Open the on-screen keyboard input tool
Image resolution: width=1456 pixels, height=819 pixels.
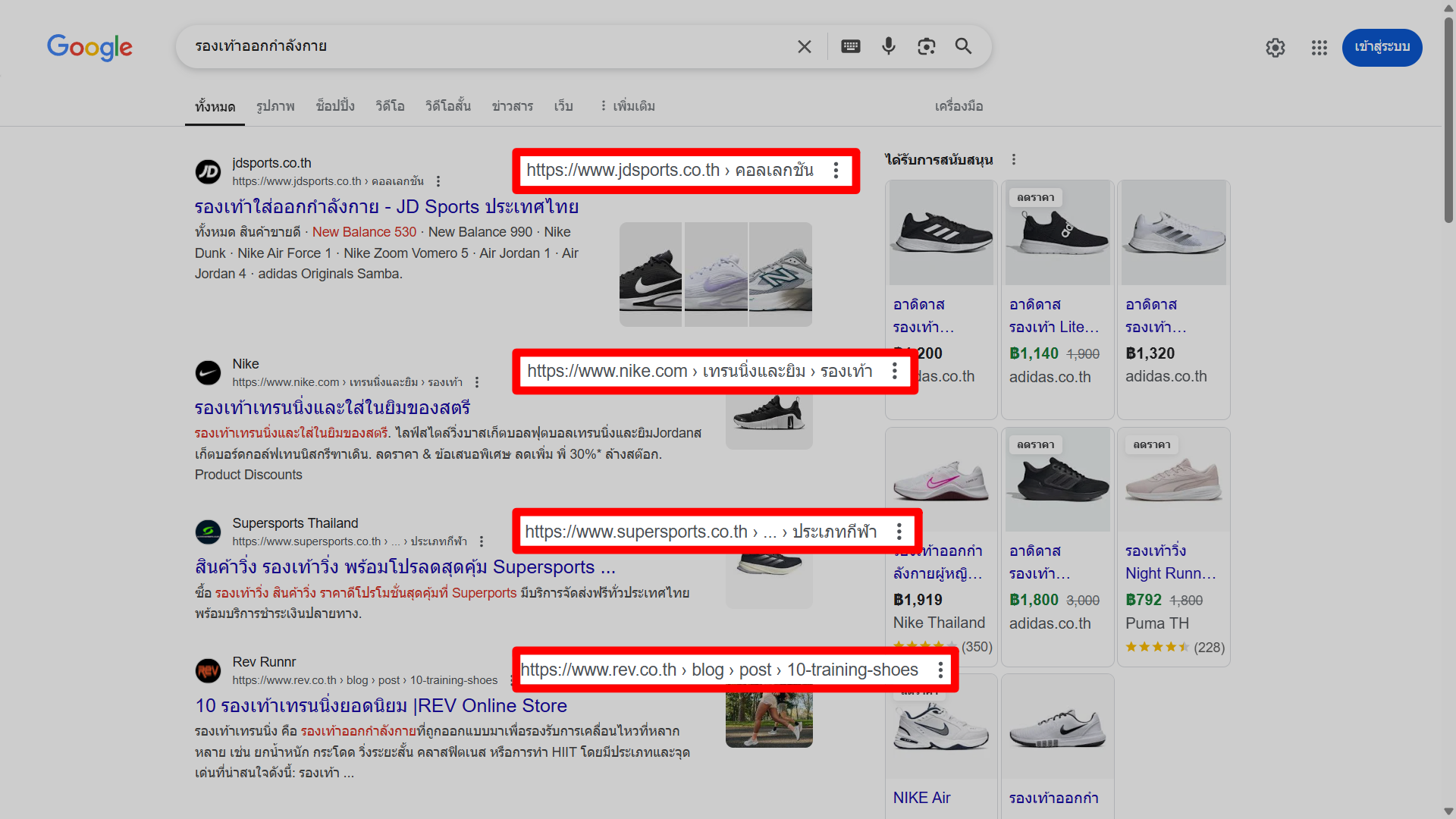coord(851,46)
